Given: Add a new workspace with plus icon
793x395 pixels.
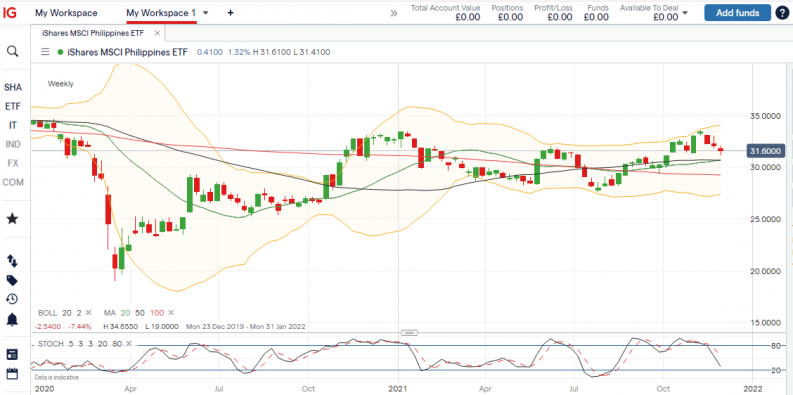Looking at the screenshot, I should coord(231,13).
